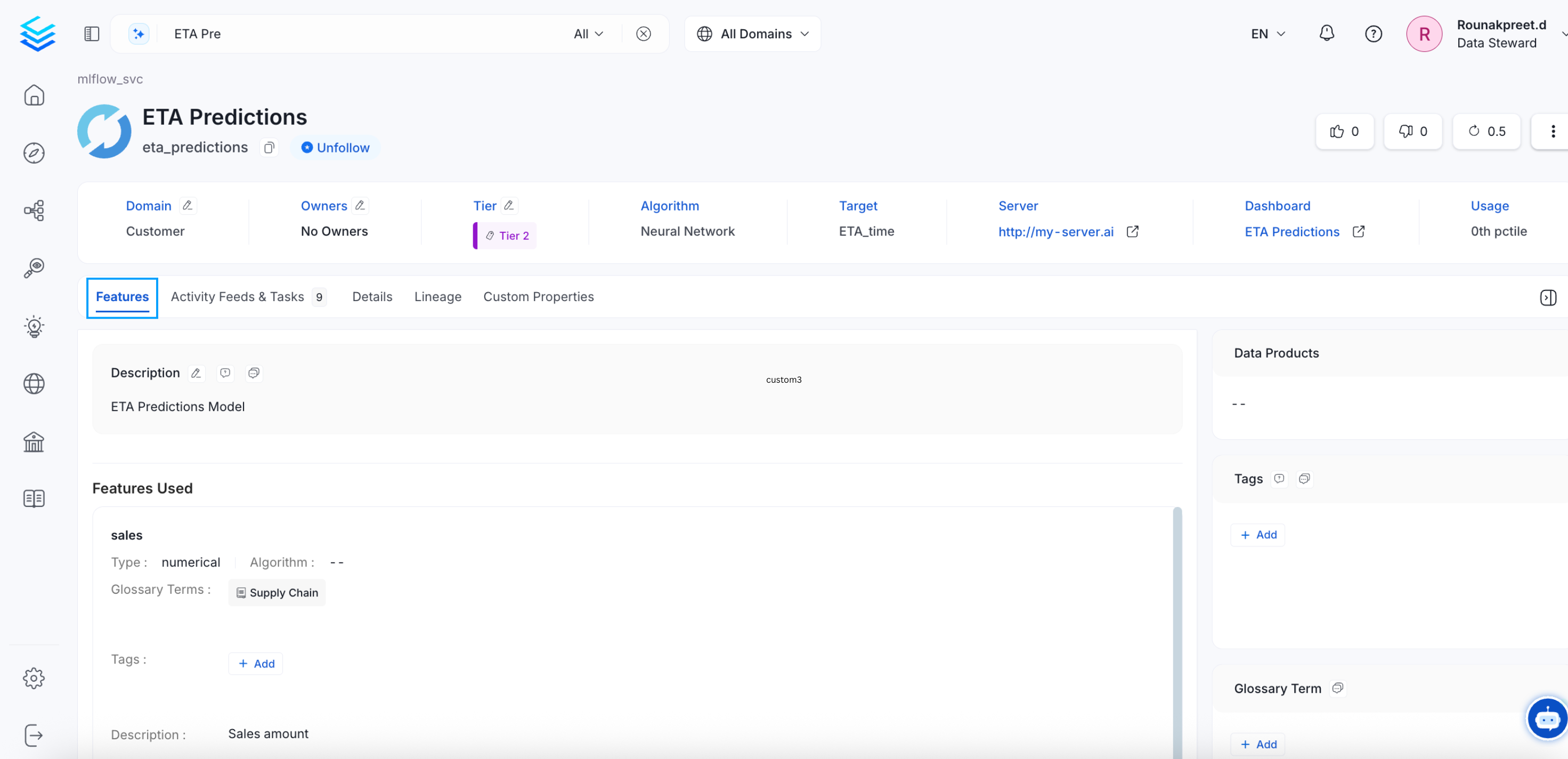Open the globe Domains icon in sidebar
Image resolution: width=1568 pixels, height=759 pixels.
coord(34,384)
